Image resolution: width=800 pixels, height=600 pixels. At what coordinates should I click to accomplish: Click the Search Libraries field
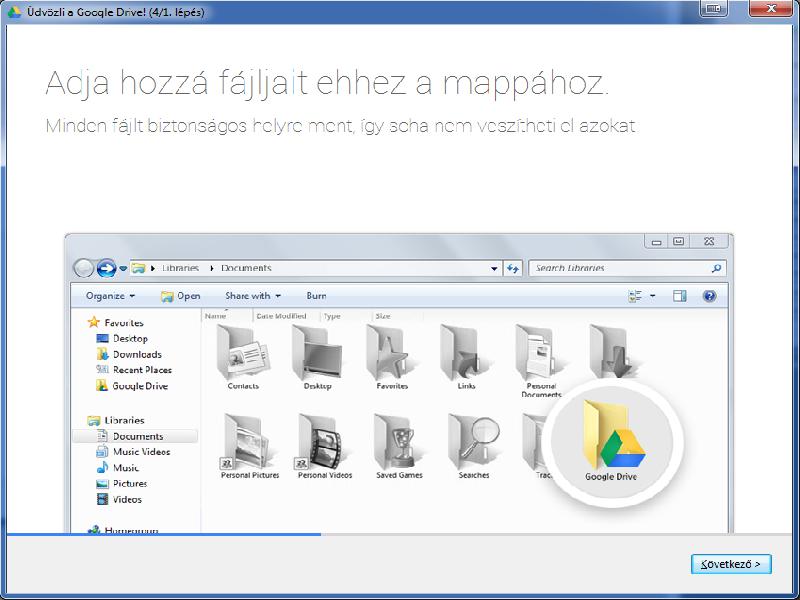click(x=628, y=268)
